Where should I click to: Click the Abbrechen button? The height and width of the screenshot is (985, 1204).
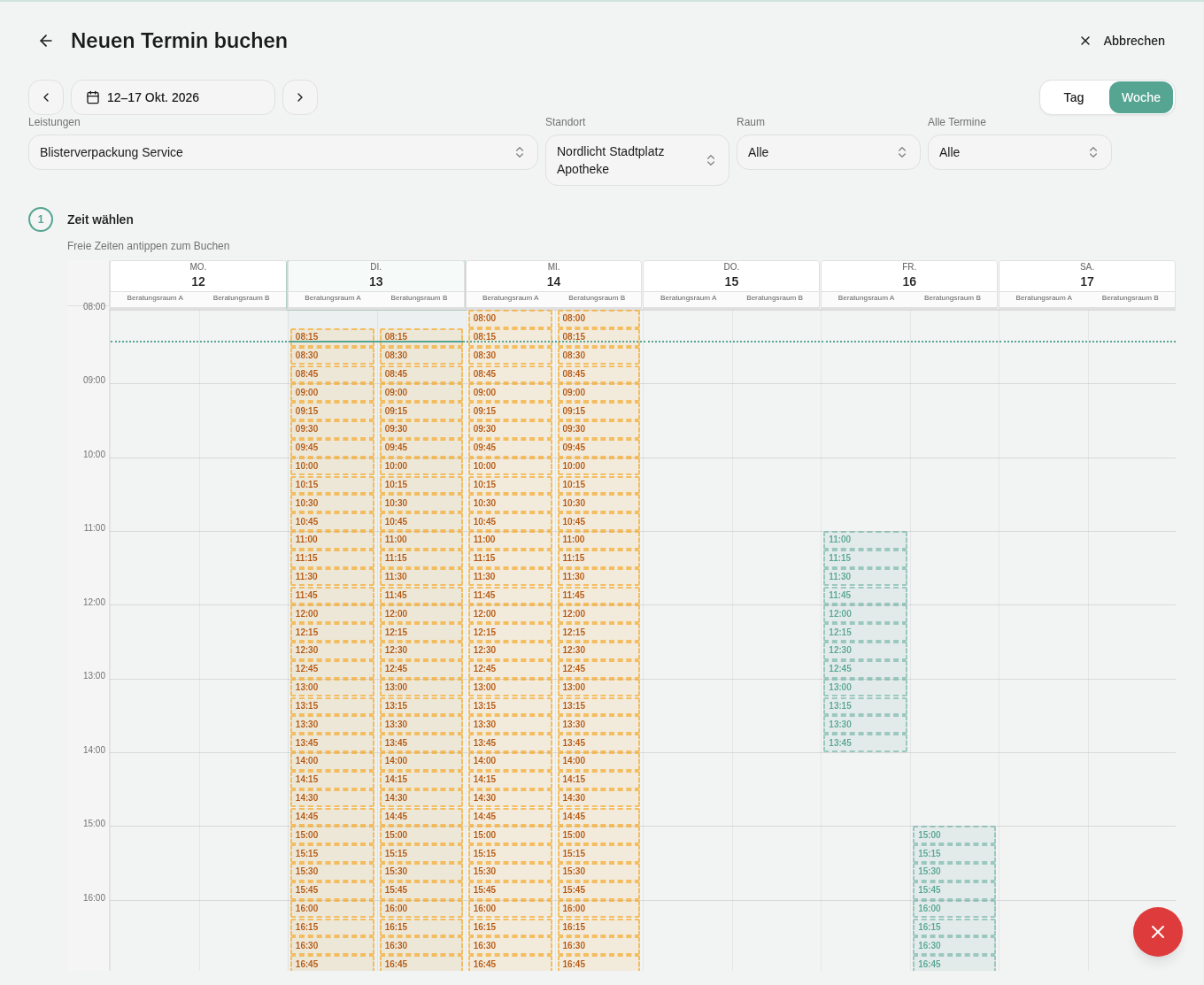[x=1122, y=41]
